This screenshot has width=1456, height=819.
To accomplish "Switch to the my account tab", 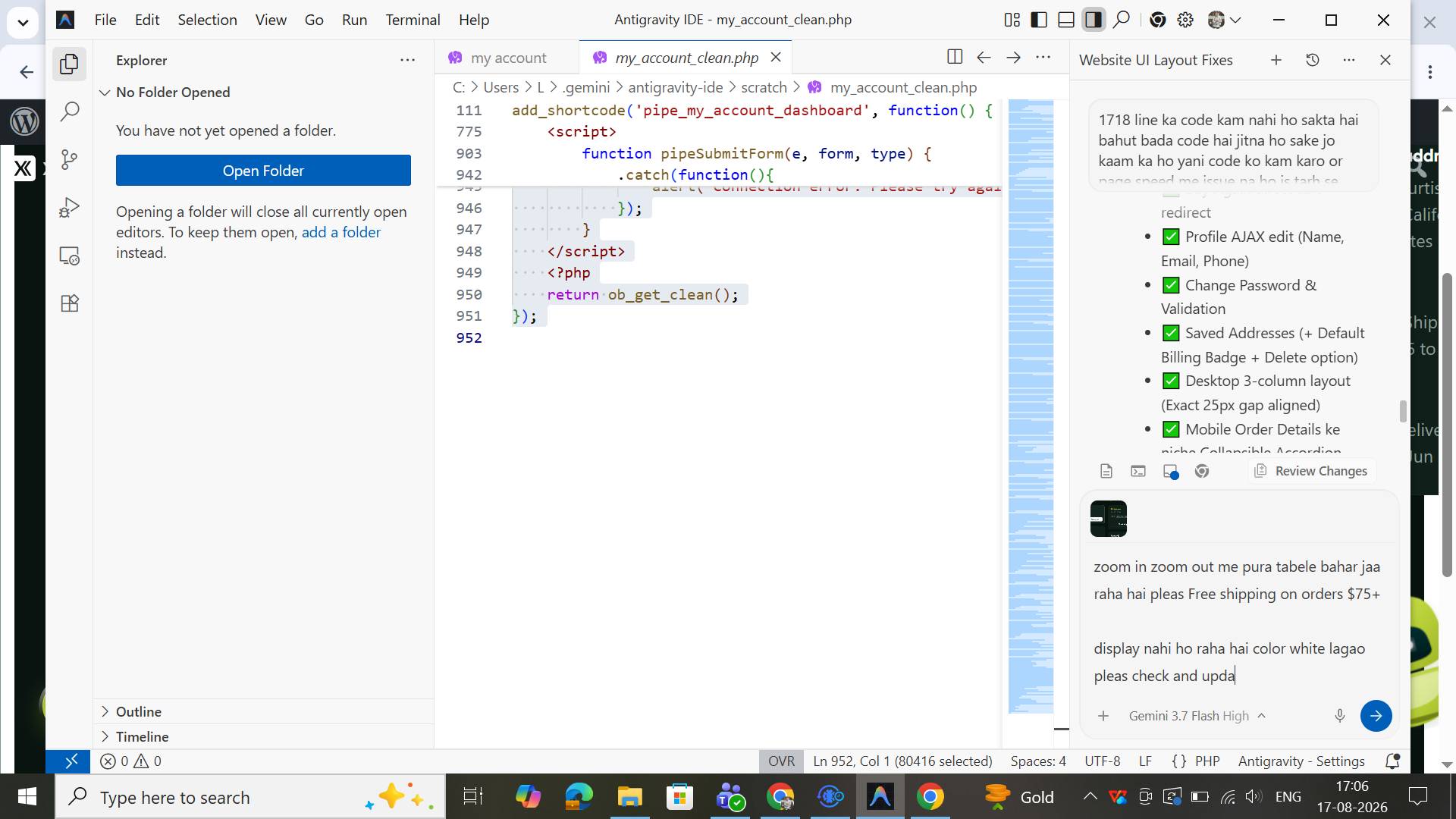I will [507, 58].
